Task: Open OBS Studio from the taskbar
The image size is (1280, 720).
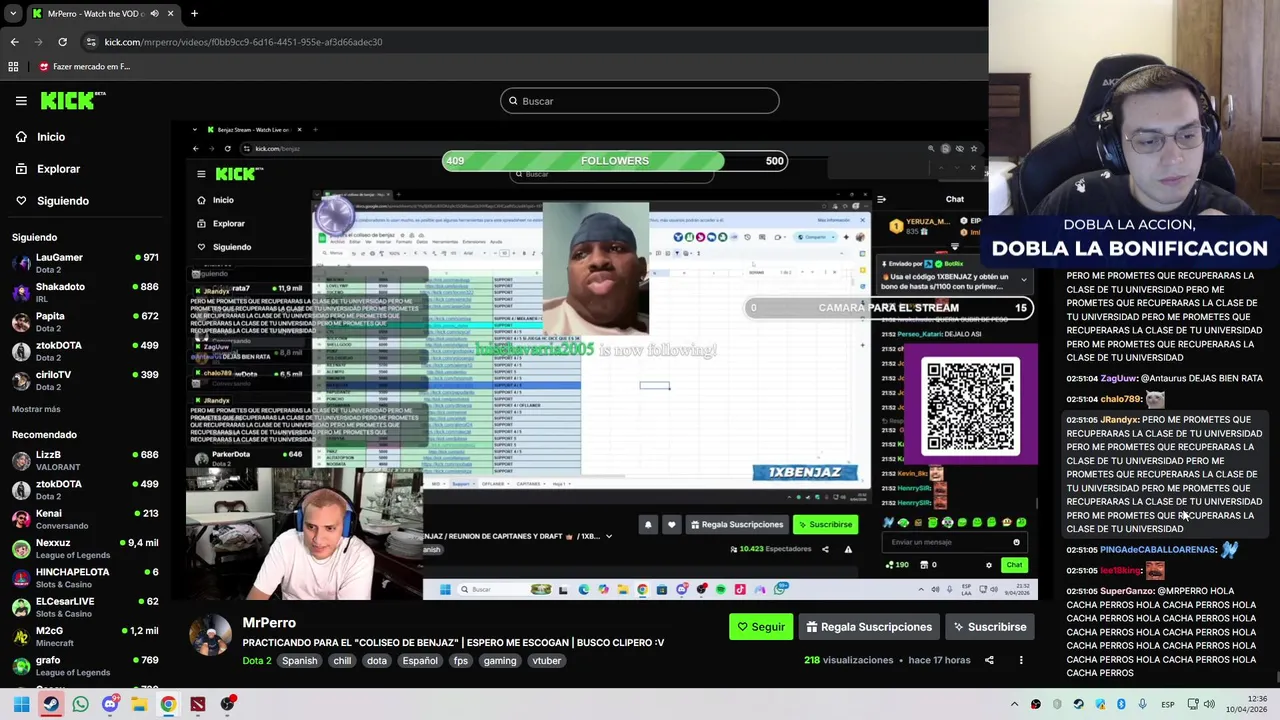Action: click(228, 704)
